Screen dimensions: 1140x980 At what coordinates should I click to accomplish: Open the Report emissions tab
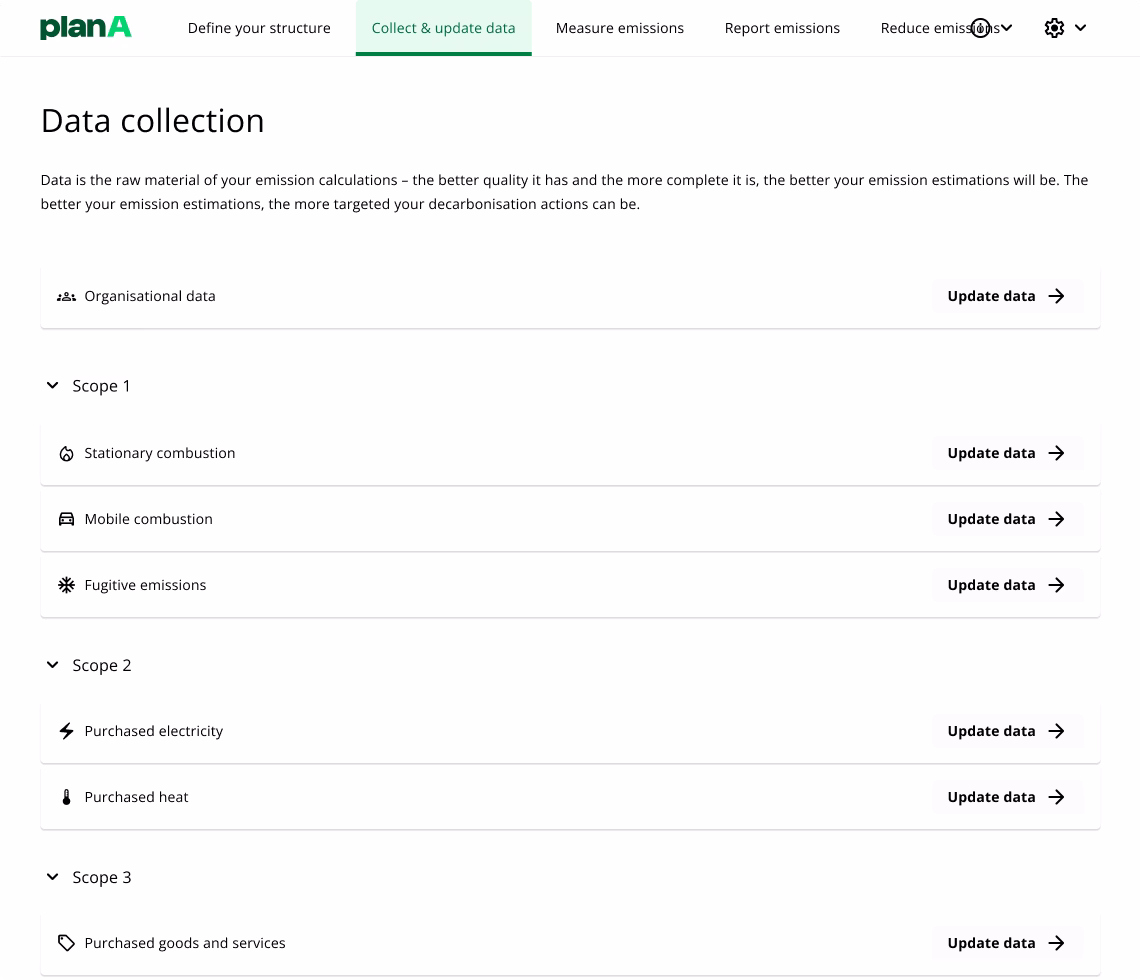782,28
